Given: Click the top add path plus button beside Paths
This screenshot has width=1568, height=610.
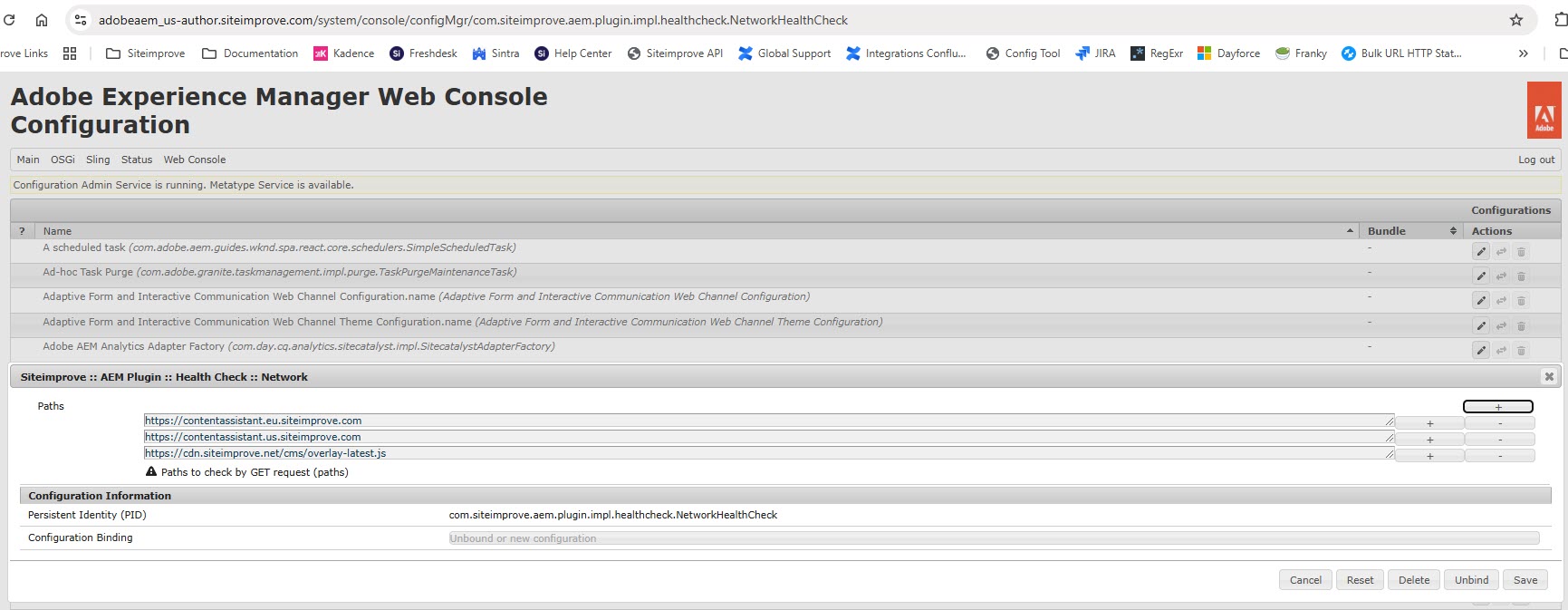Looking at the screenshot, I should 1498,407.
